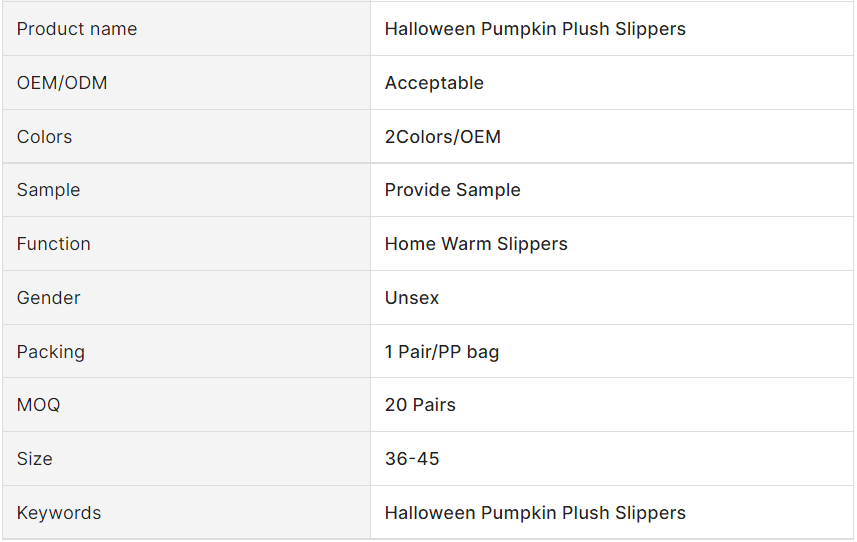Click the OEM/ODM label cell
857x542 pixels.
tap(62, 83)
